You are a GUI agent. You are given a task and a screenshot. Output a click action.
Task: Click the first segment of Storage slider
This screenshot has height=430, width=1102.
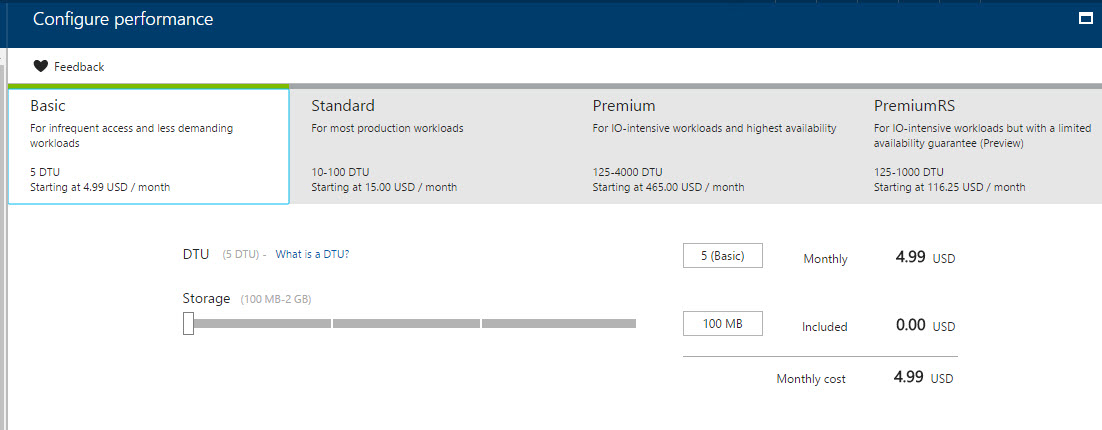click(262, 323)
